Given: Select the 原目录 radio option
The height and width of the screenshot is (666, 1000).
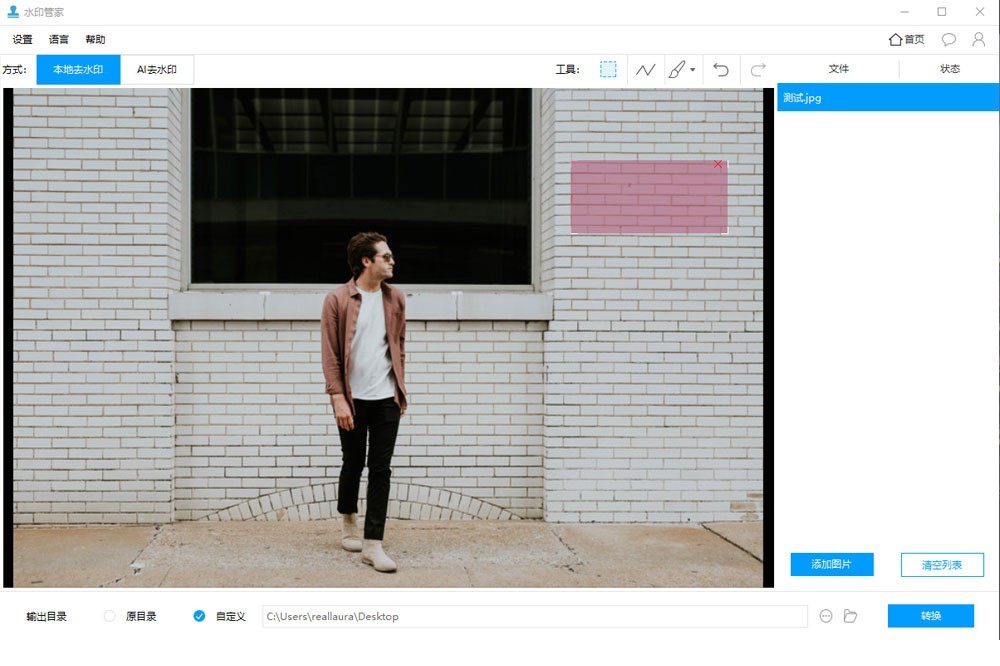Looking at the screenshot, I should pyautogui.click(x=110, y=616).
